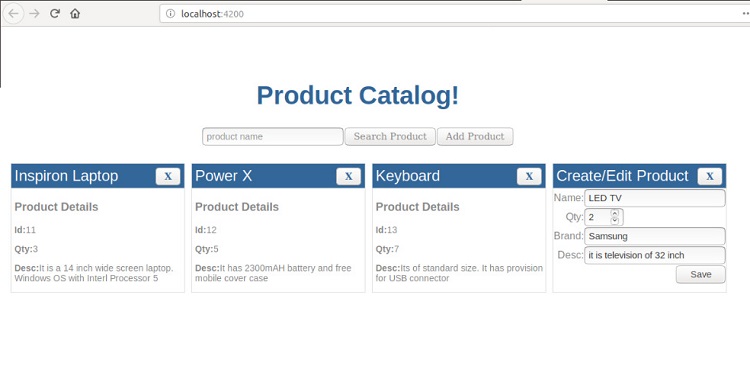The height and width of the screenshot is (391, 750).
Task: Edit the Desc field about television
Action: 655,255
